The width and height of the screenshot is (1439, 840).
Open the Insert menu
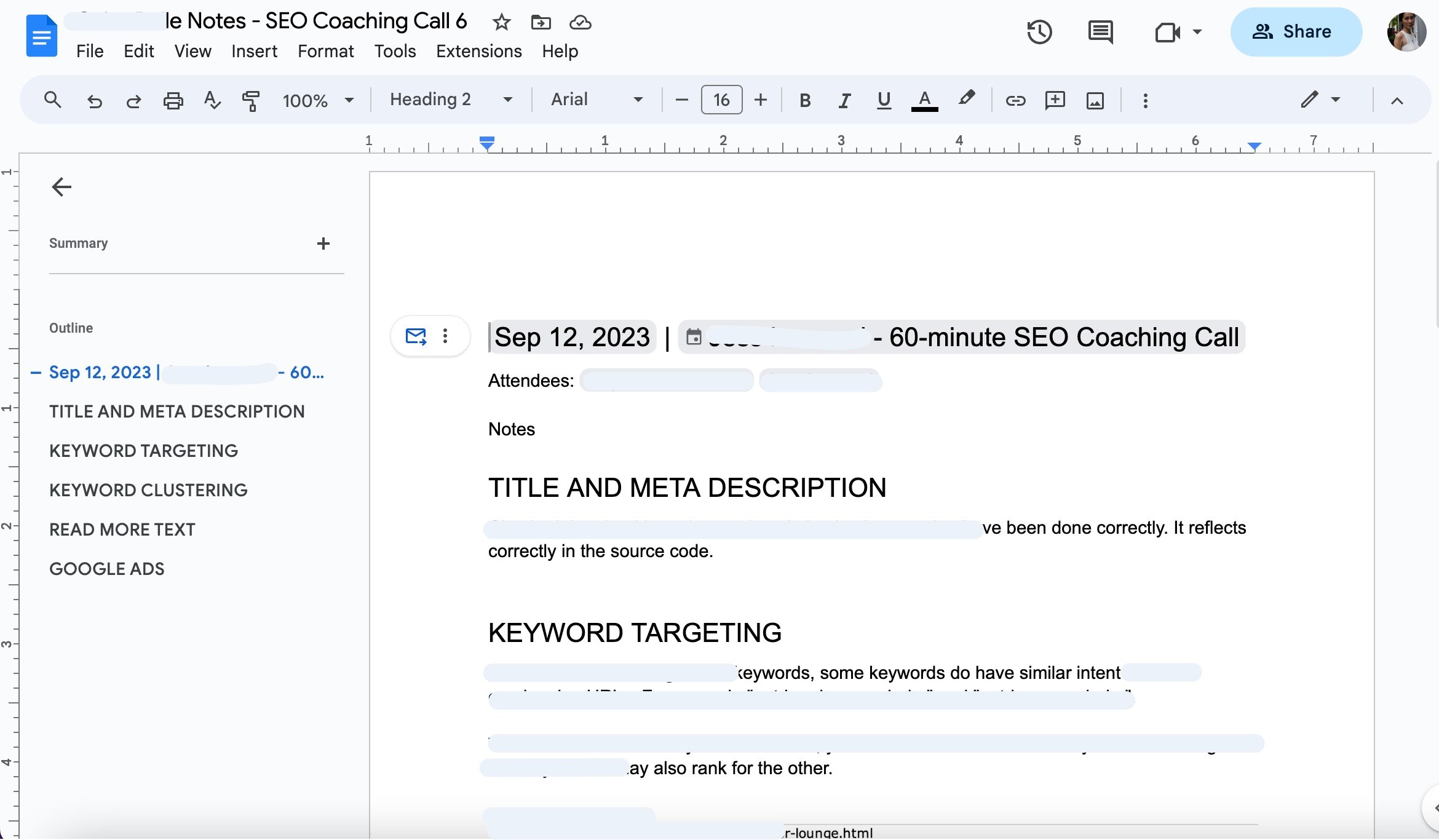coord(254,52)
